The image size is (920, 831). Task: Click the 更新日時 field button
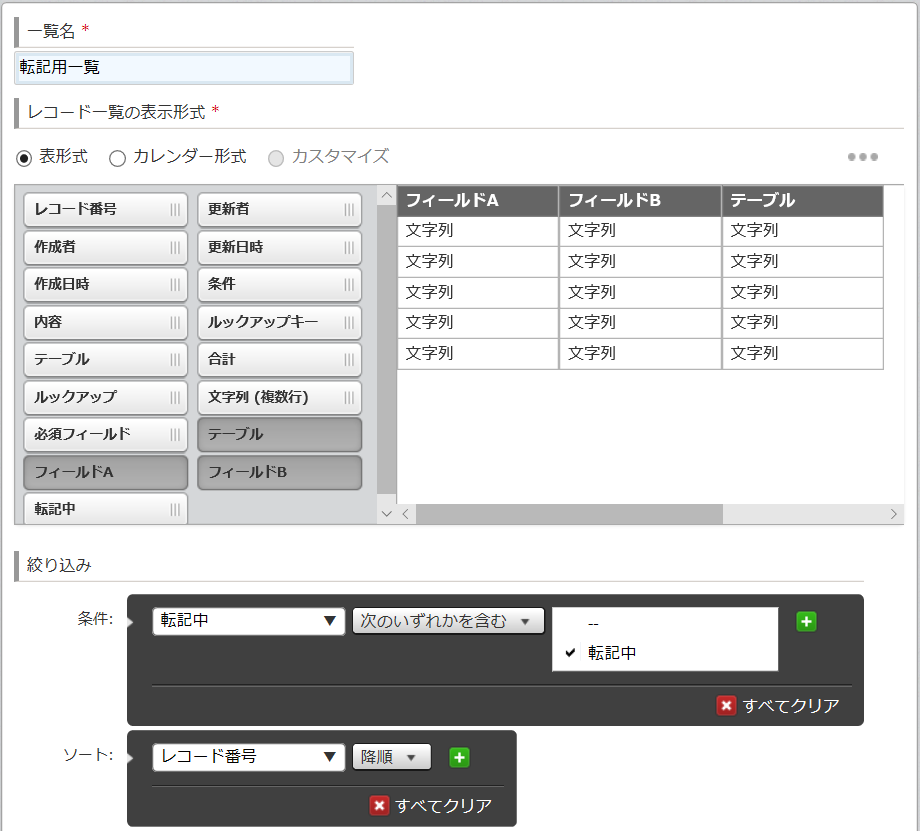click(279, 248)
